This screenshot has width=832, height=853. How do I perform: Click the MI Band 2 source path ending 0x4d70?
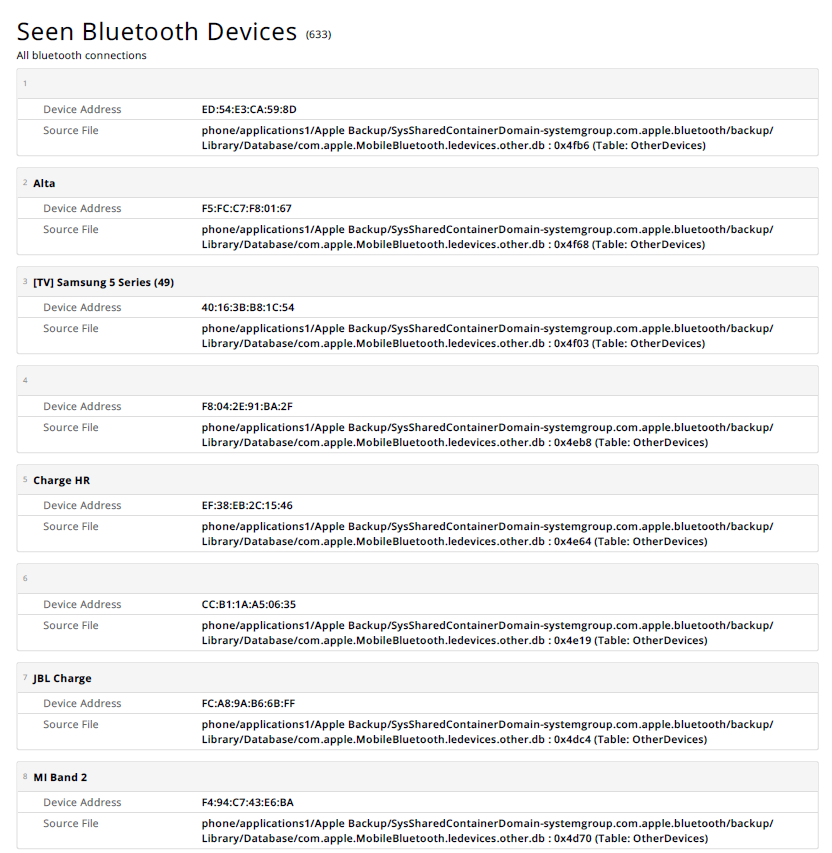point(487,831)
